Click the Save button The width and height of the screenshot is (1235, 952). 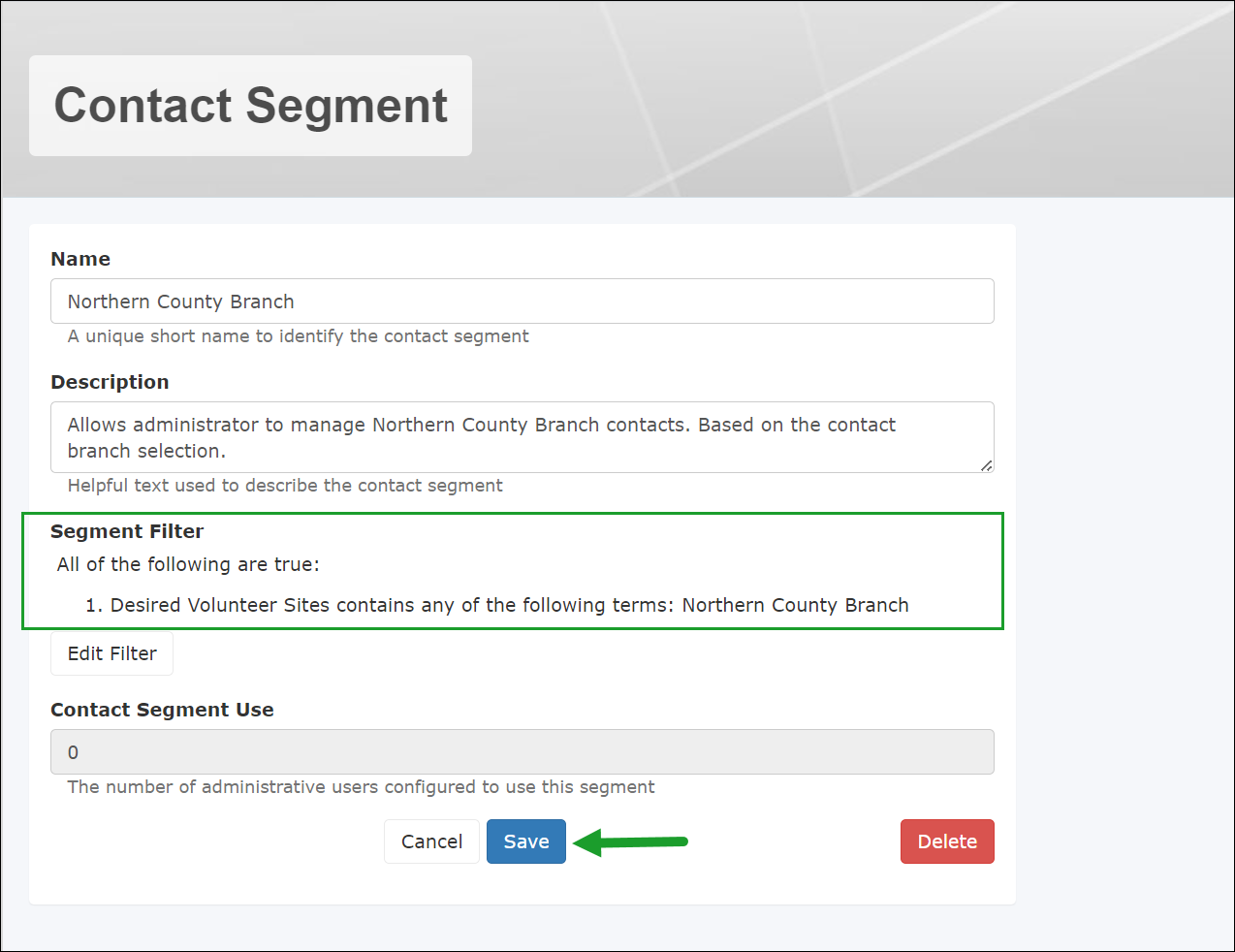coord(525,841)
